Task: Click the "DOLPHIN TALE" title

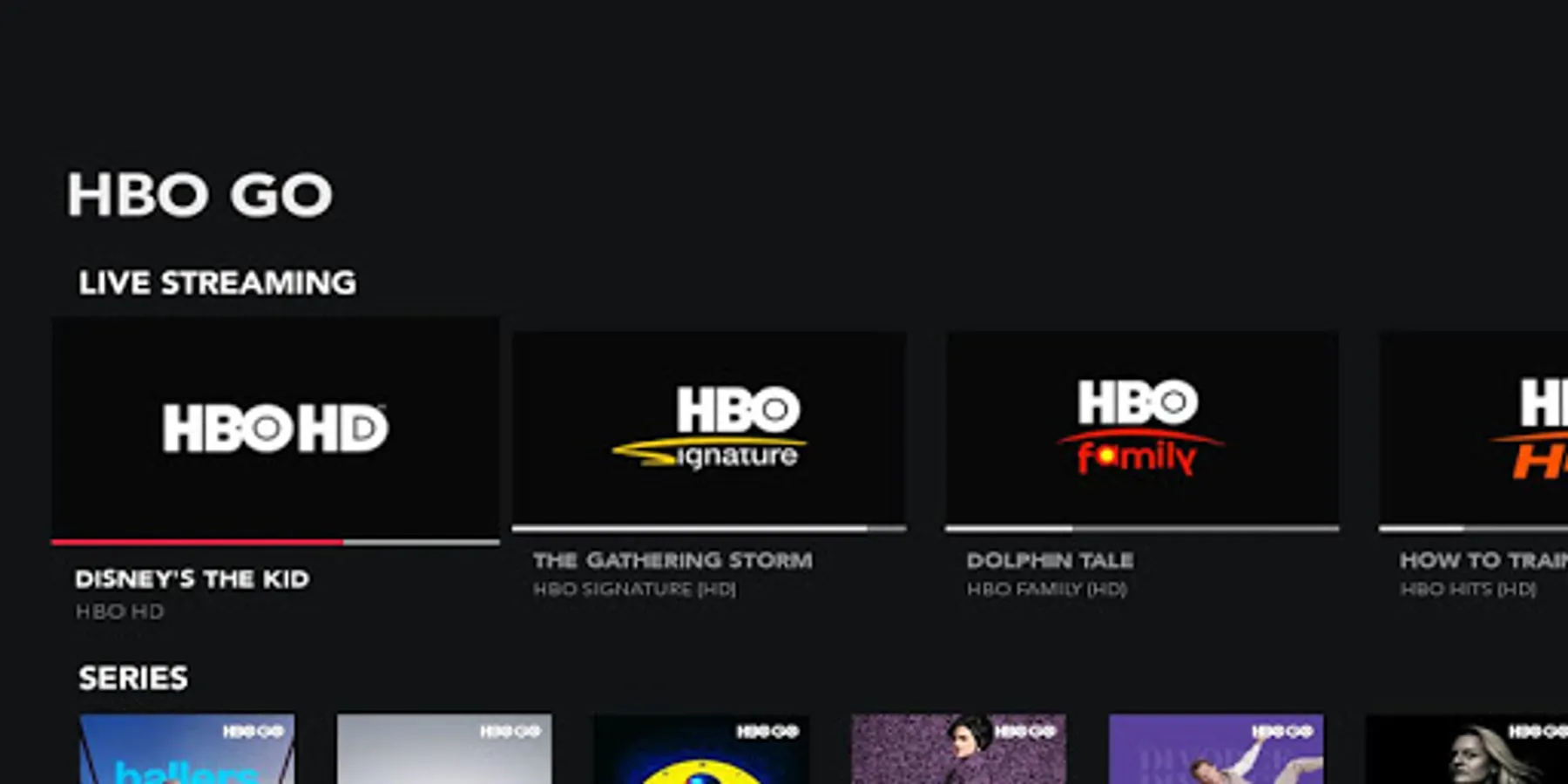Action: (1050, 560)
